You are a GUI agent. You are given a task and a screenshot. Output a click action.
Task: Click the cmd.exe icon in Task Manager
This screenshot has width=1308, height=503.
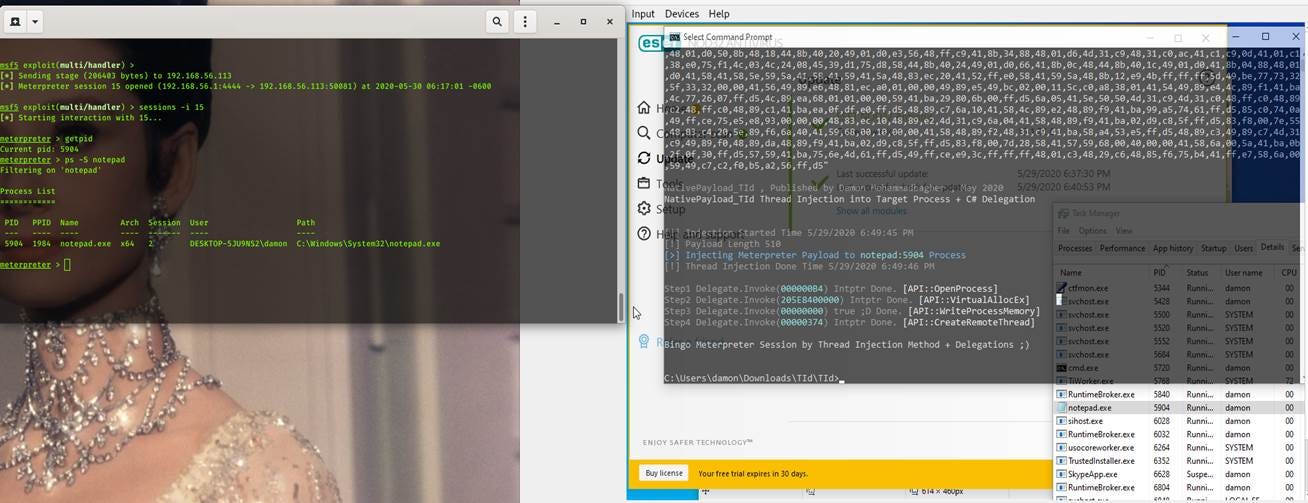tap(1061, 368)
